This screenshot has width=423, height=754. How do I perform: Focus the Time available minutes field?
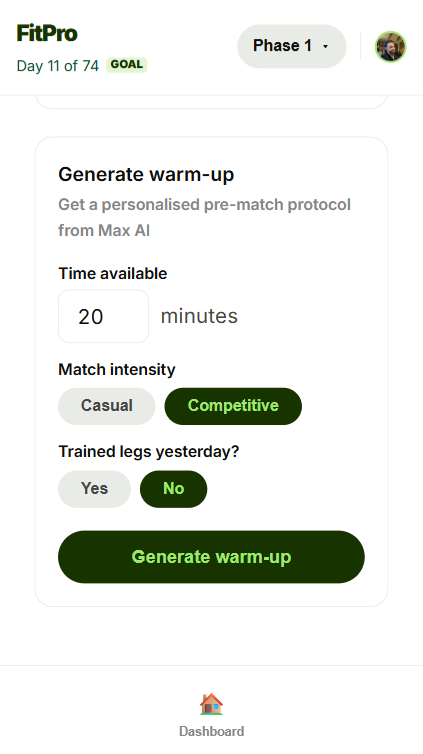pos(103,316)
